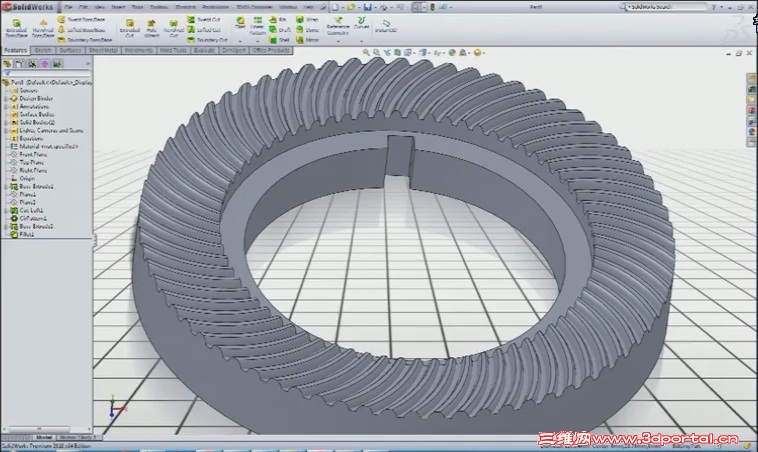This screenshot has height=452, width=758.
Task: Select the Extruded Cut tool
Action: [130, 29]
